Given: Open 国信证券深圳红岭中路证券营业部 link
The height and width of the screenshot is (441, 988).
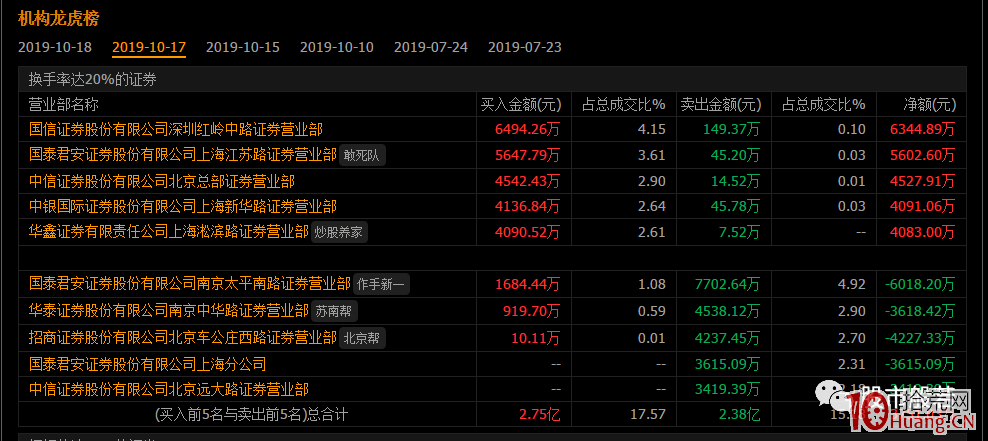Looking at the screenshot, I should [x=176, y=130].
